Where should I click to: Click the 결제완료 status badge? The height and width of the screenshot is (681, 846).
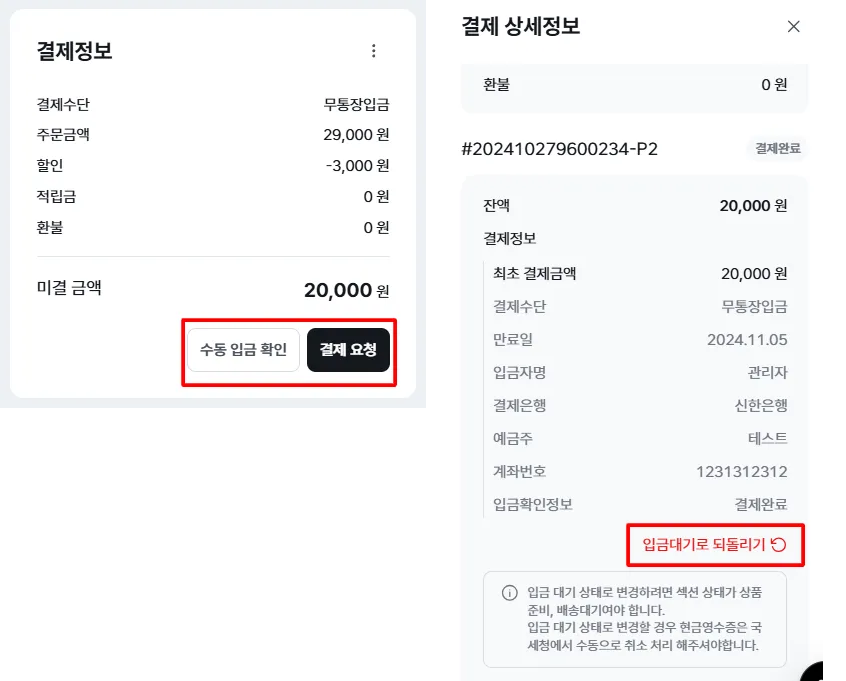(777, 148)
